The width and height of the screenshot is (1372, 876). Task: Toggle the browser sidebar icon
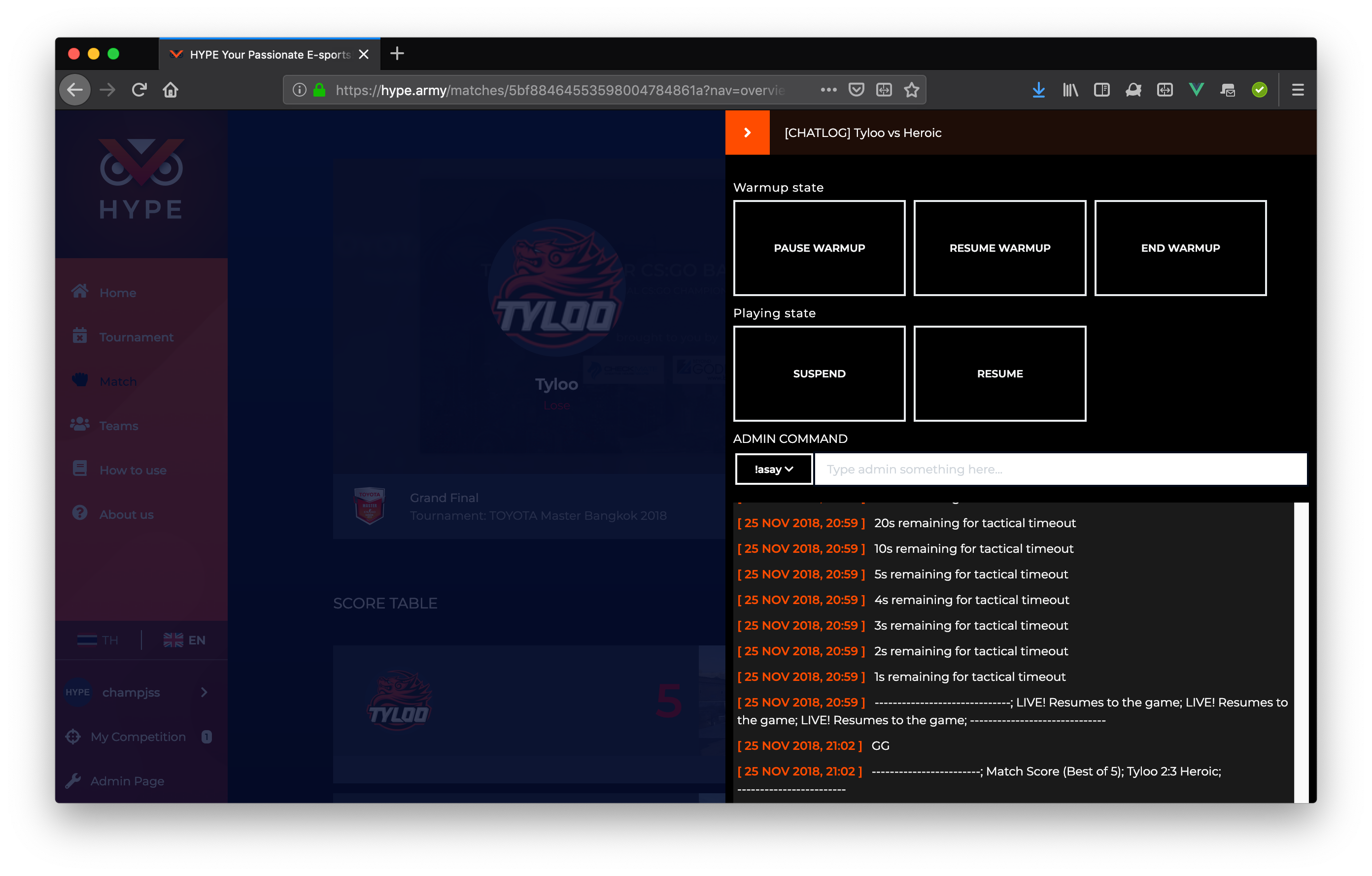[x=1101, y=90]
